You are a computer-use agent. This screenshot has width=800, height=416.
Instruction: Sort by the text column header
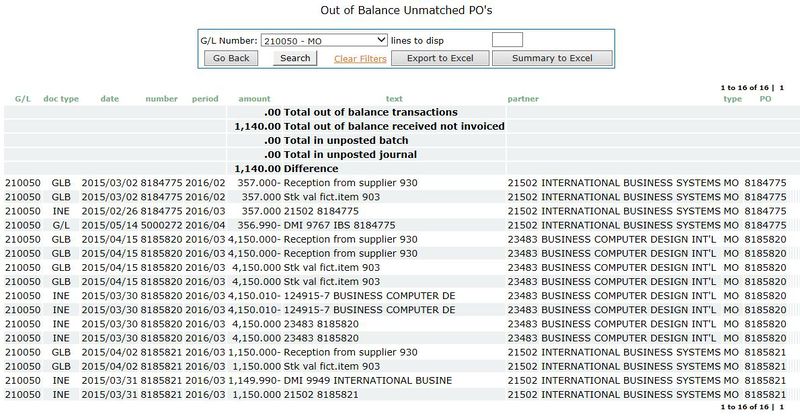click(x=394, y=99)
